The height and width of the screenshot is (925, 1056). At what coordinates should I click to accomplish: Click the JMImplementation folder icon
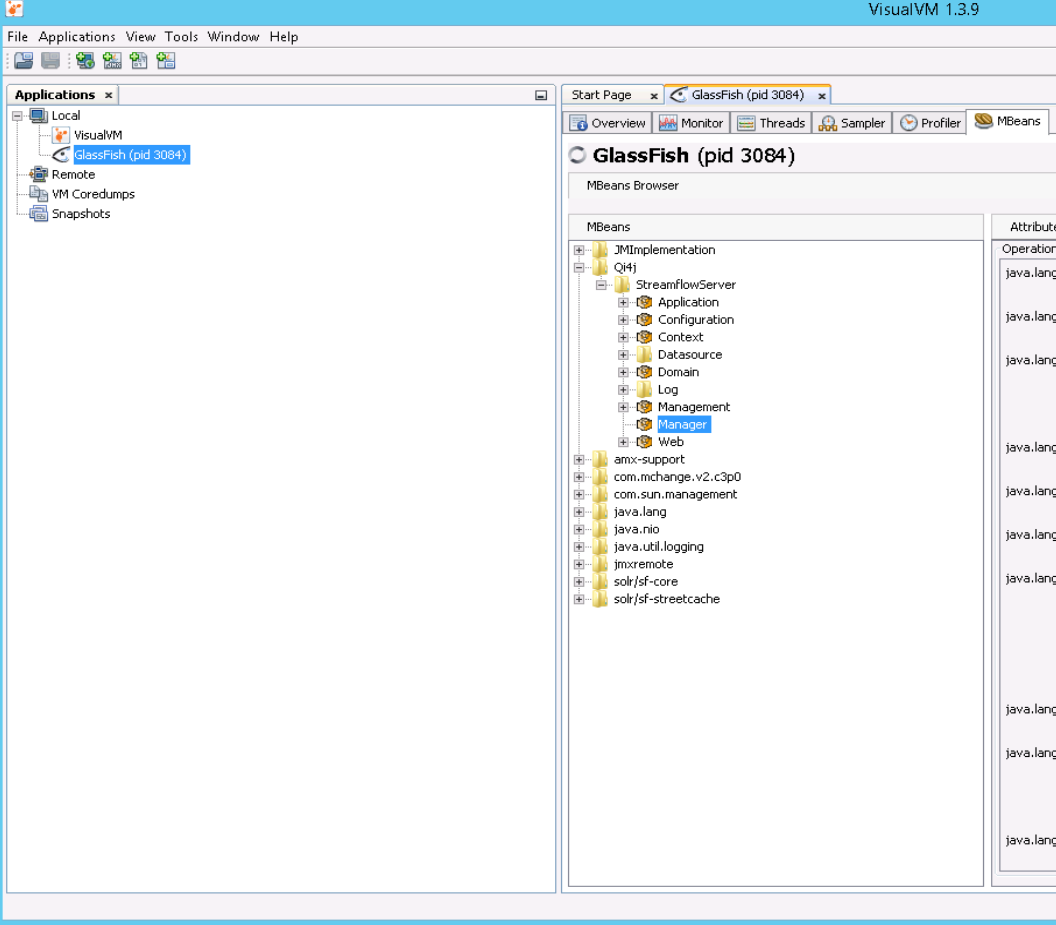tap(600, 249)
